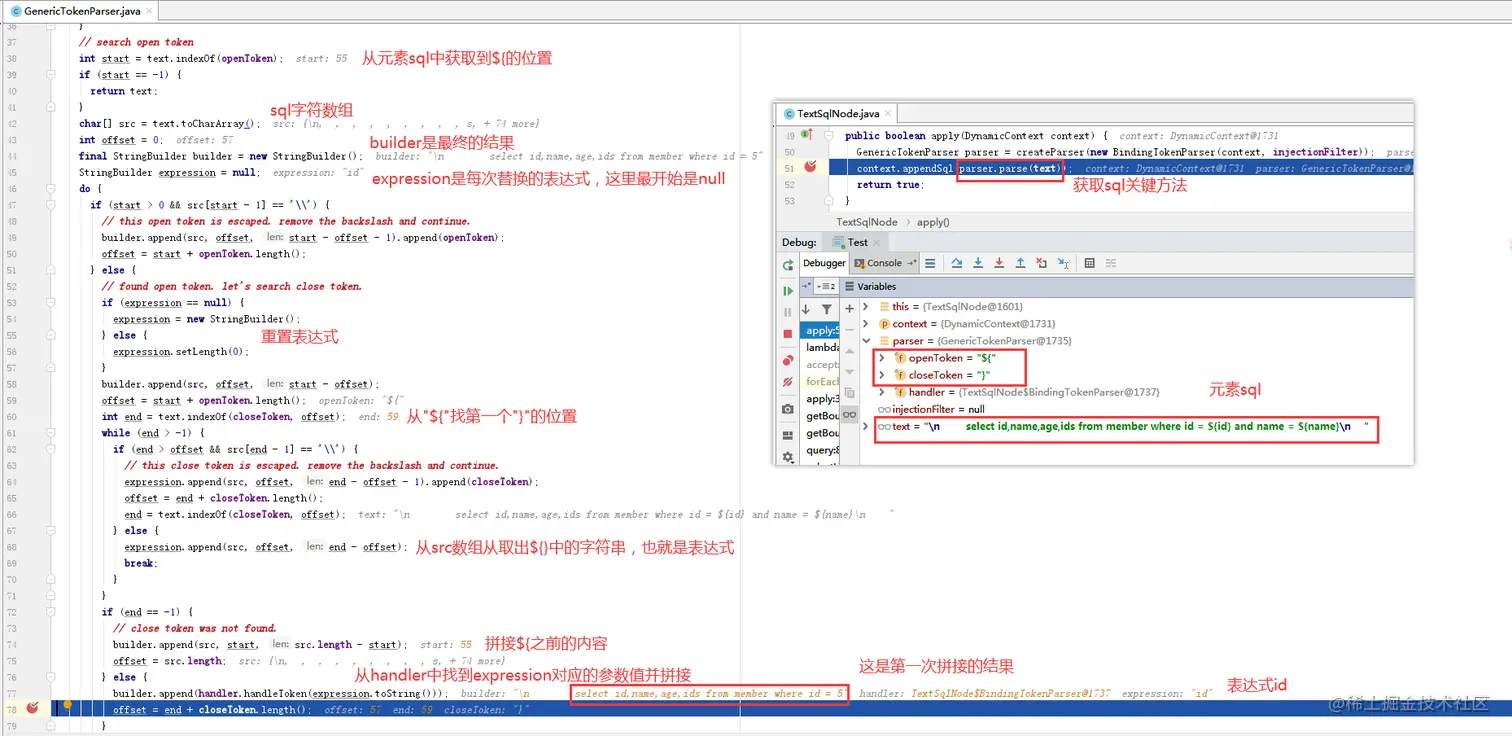Select the lambda stack frame

[x=821, y=347]
